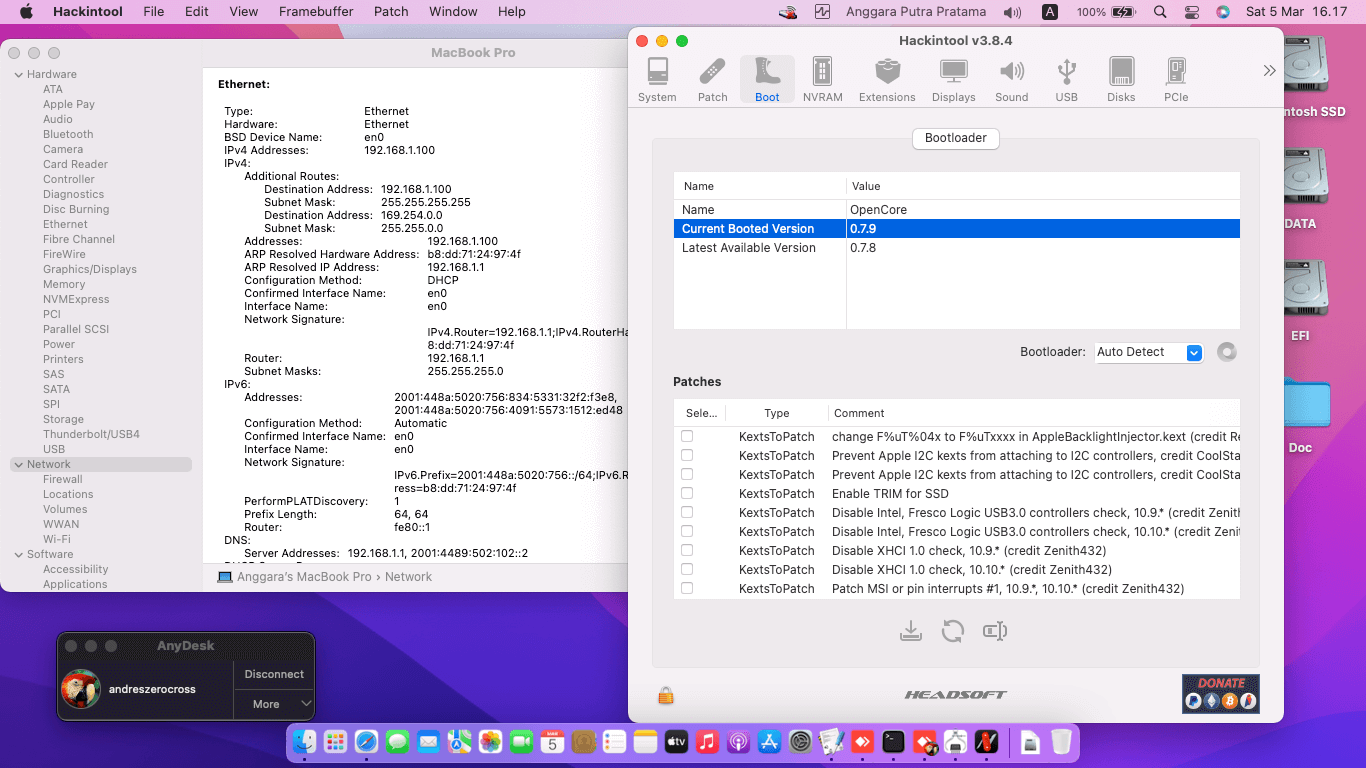This screenshot has height=768, width=1366.
Task: Select Wi-Fi under Network in sidebar
Action: point(57,539)
